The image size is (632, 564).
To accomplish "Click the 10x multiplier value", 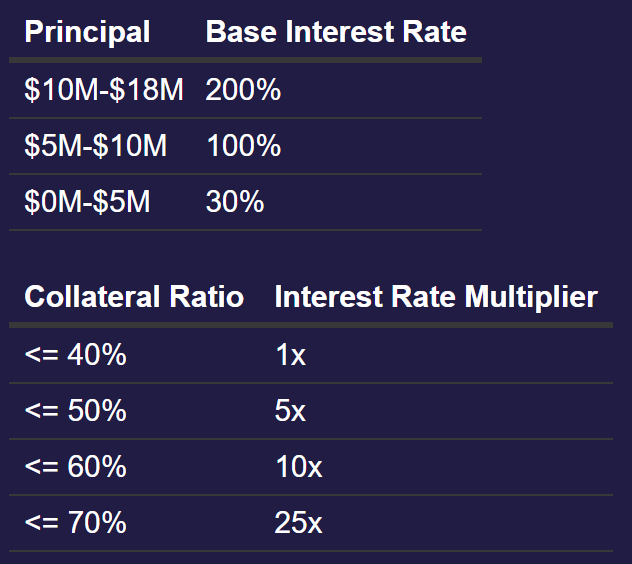I will tap(298, 467).
